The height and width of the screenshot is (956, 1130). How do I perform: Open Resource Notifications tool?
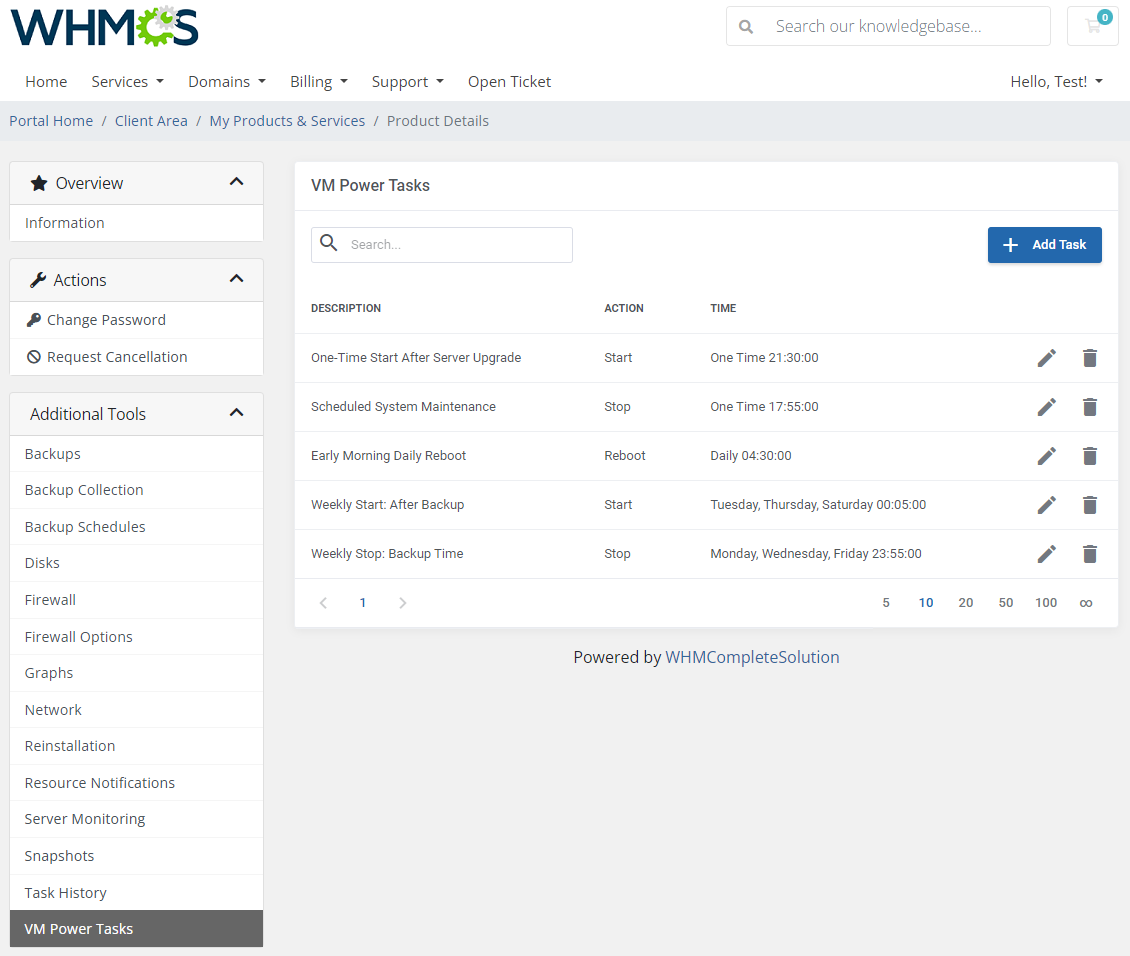(136, 783)
